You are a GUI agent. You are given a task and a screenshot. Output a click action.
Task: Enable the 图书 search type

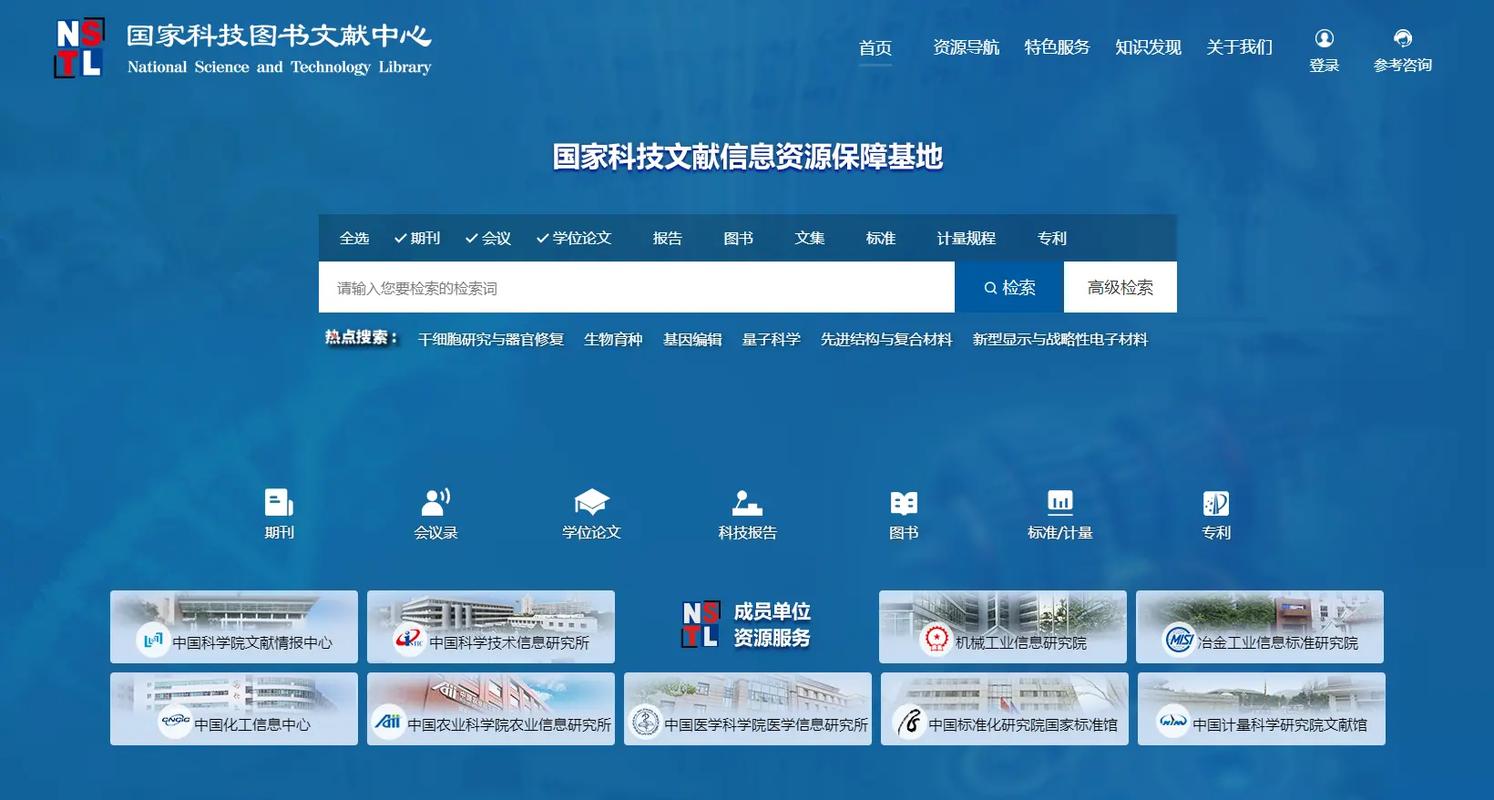click(739, 238)
